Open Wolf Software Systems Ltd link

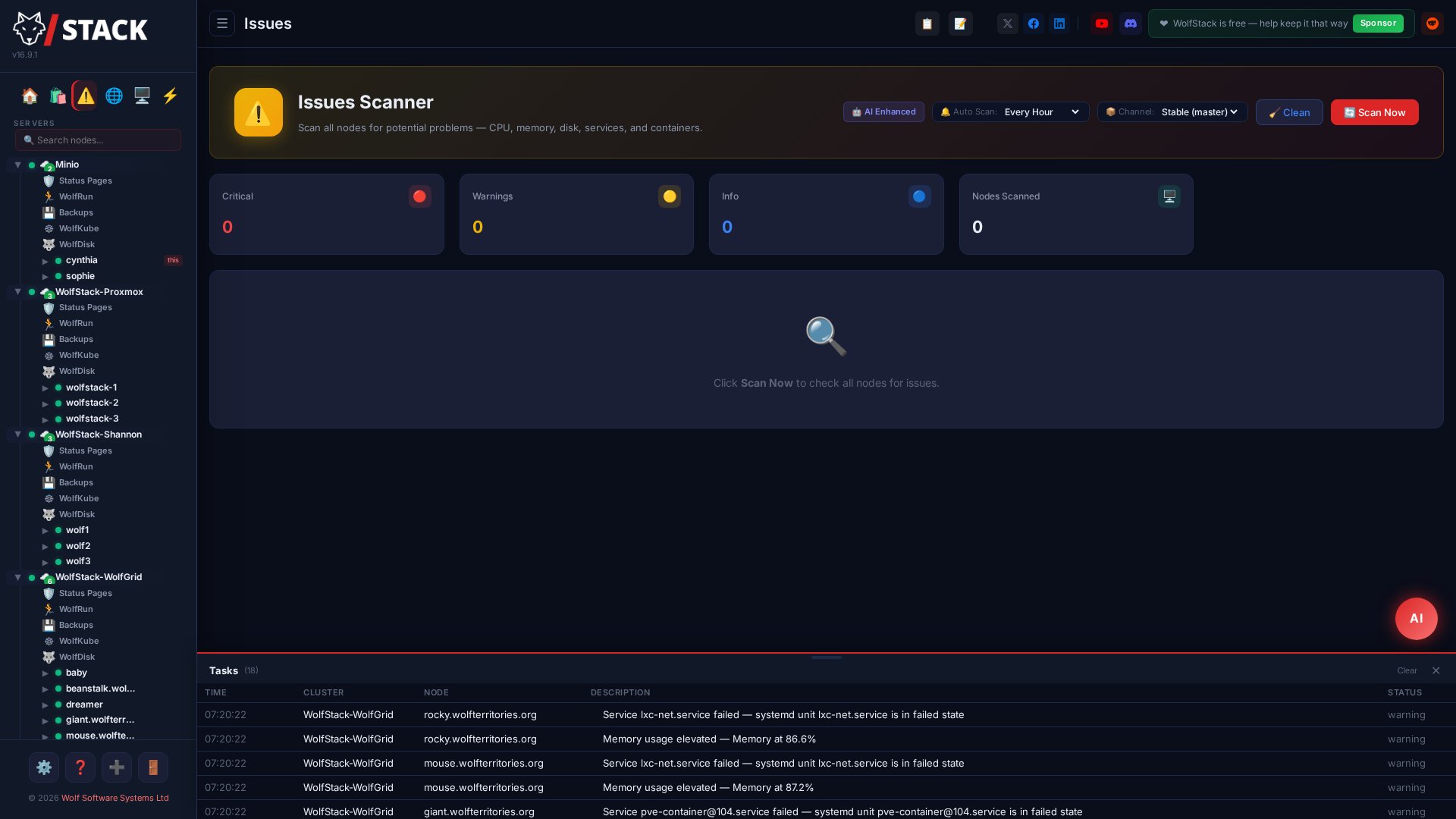[115, 798]
